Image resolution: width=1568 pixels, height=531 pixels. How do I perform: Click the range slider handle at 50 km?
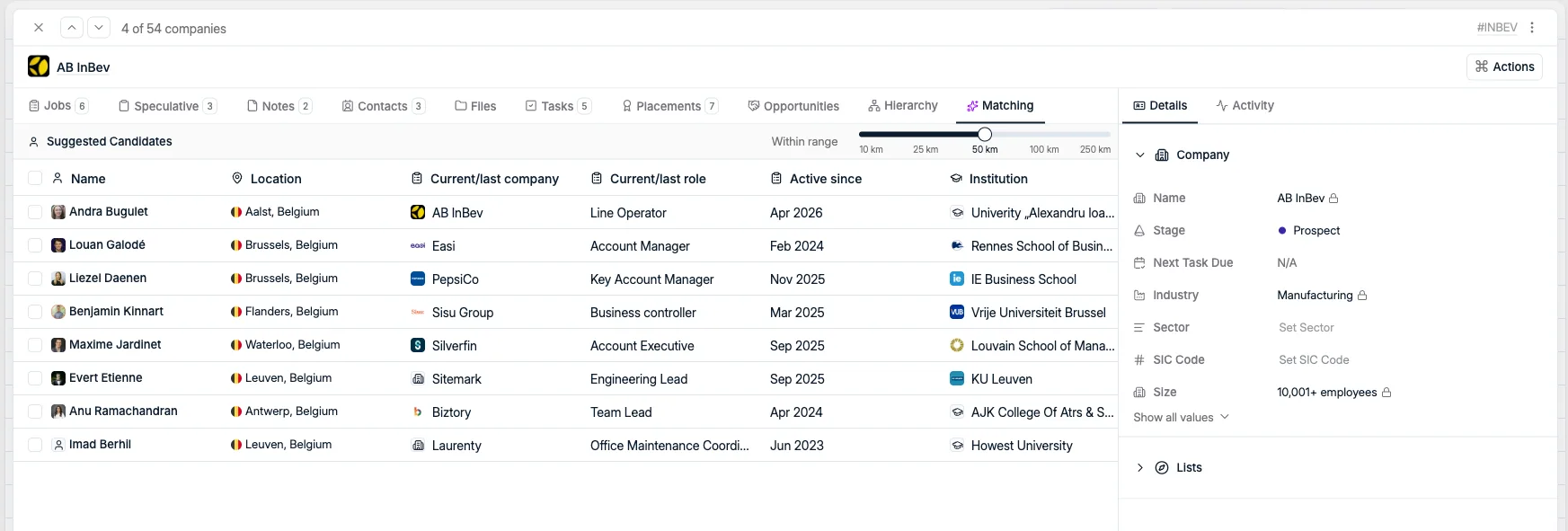pyautogui.click(x=985, y=134)
